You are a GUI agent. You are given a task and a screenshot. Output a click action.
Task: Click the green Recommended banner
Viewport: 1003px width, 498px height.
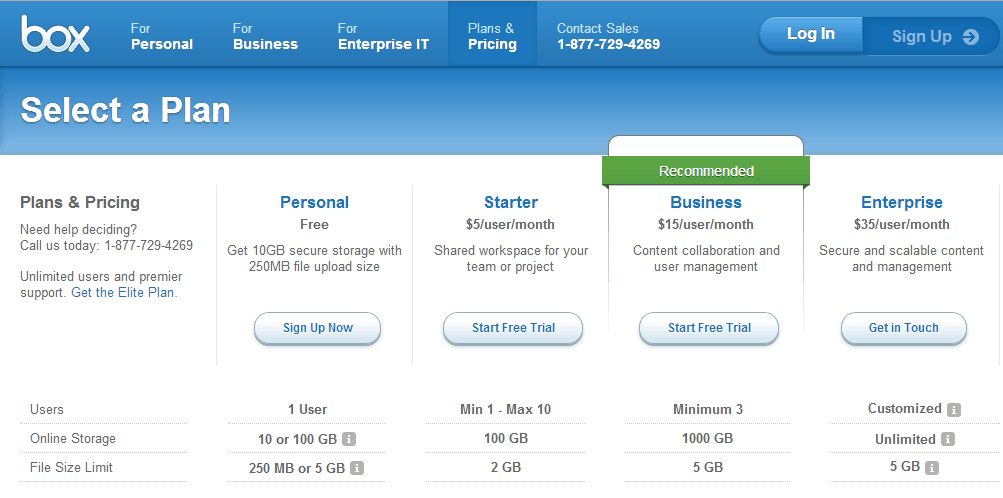click(706, 171)
